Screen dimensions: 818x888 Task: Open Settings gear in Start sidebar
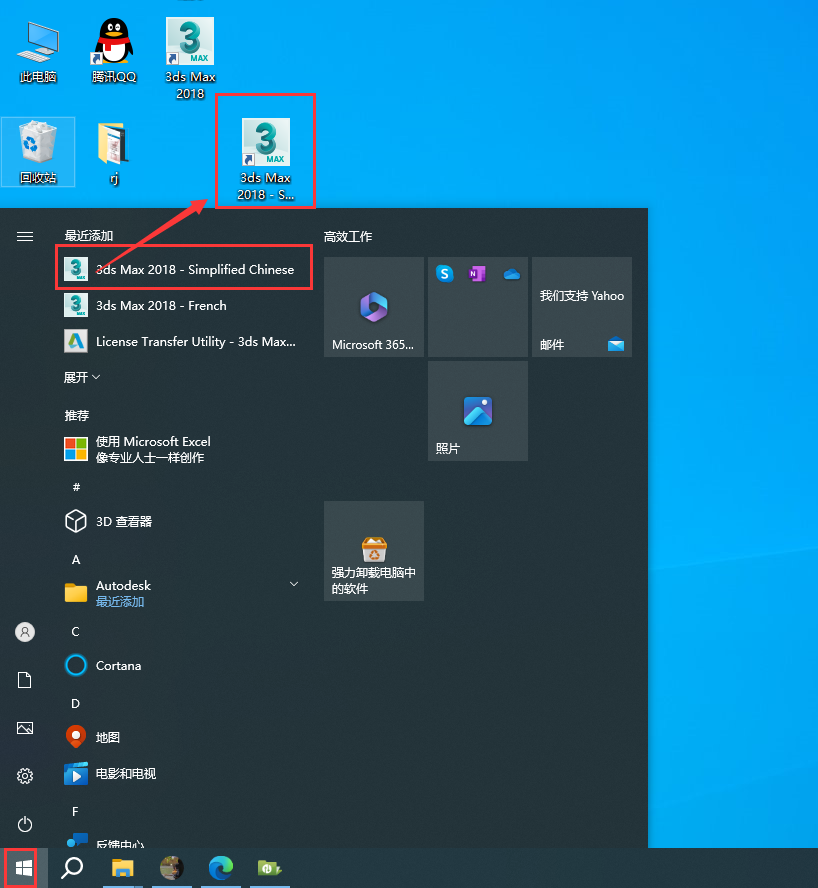(x=25, y=776)
